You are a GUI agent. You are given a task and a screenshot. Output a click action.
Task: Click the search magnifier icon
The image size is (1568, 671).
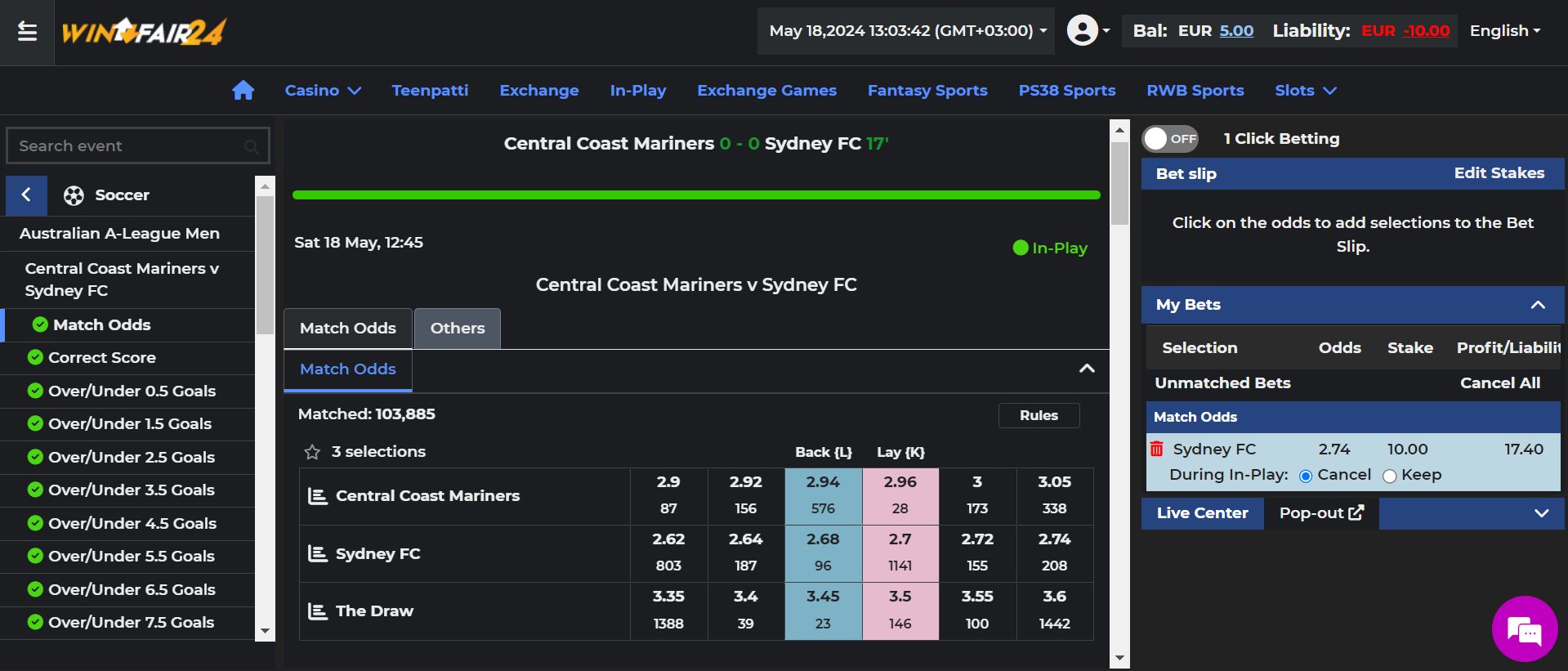(x=251, y=146)
